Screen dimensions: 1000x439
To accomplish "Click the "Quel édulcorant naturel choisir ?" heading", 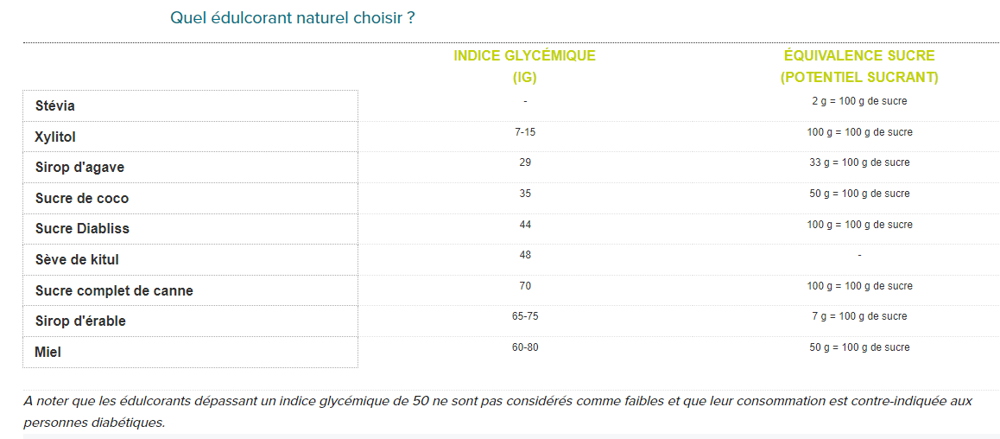I will [293, 18].
